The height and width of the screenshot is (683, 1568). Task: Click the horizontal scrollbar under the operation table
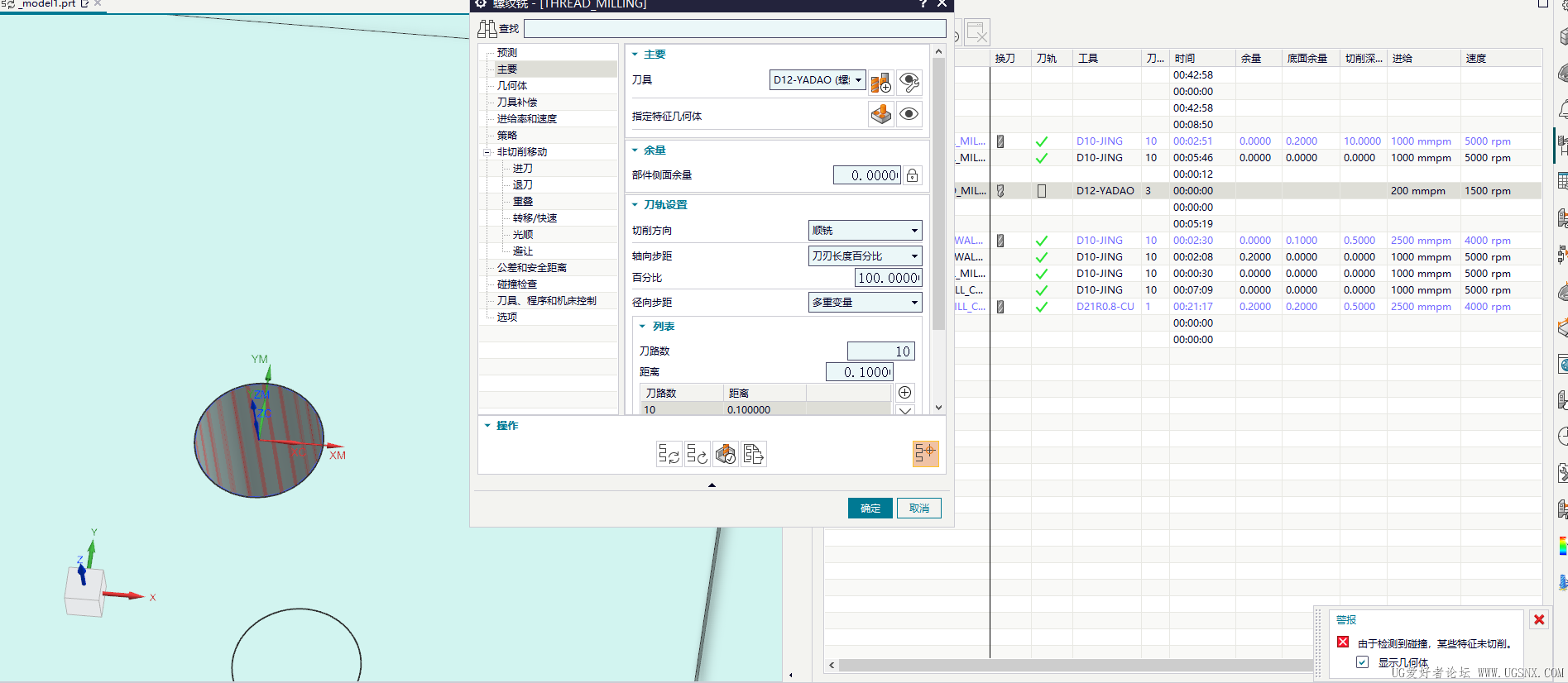[x=1076, y=665]
